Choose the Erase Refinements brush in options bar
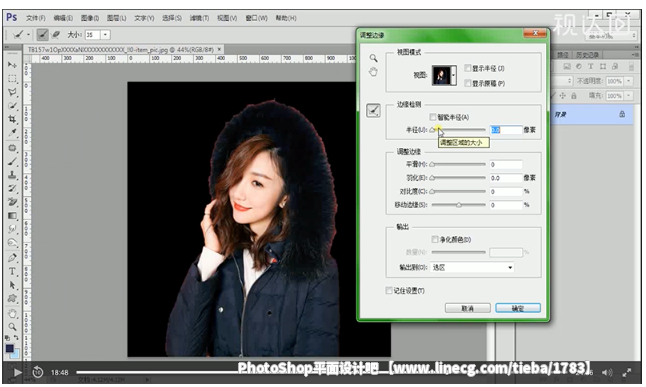The image size is (646, 387). tap(56, 35)
